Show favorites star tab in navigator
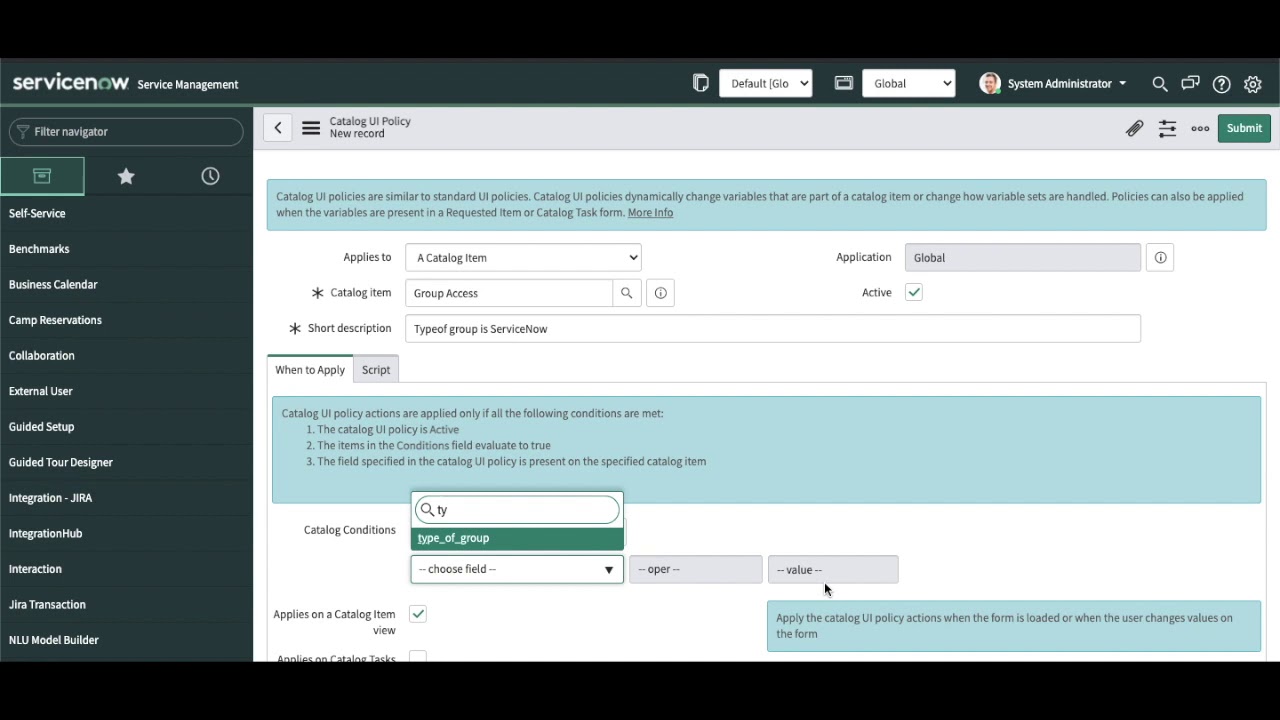 (x=126, y=176)
